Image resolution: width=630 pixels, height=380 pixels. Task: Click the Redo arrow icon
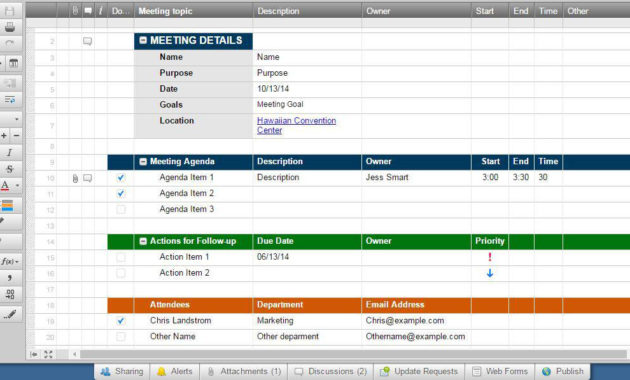click(x=10, y=43)
